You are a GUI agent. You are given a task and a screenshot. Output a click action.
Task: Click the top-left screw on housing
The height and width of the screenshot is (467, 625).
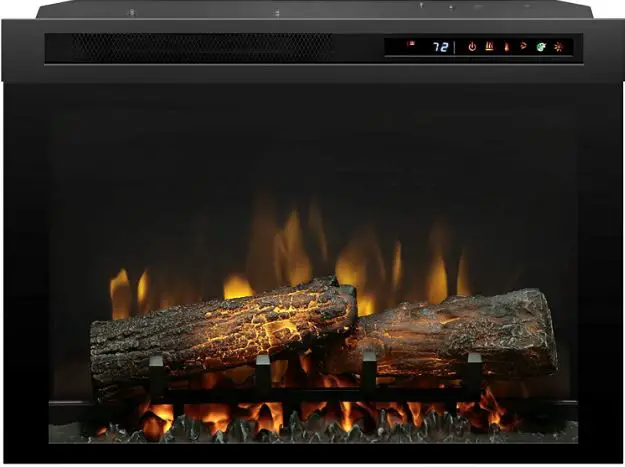point(130,13)
